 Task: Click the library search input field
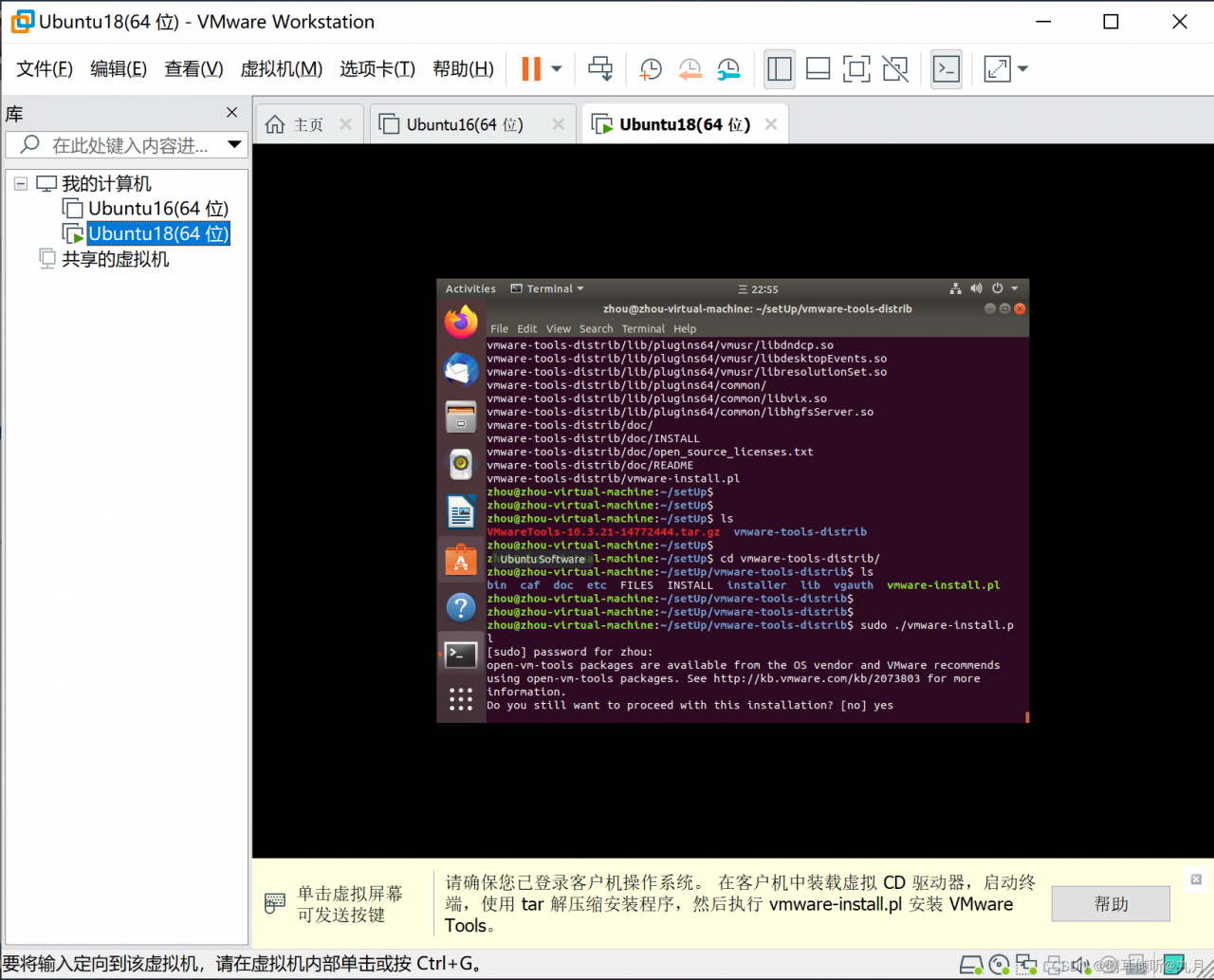127,145
